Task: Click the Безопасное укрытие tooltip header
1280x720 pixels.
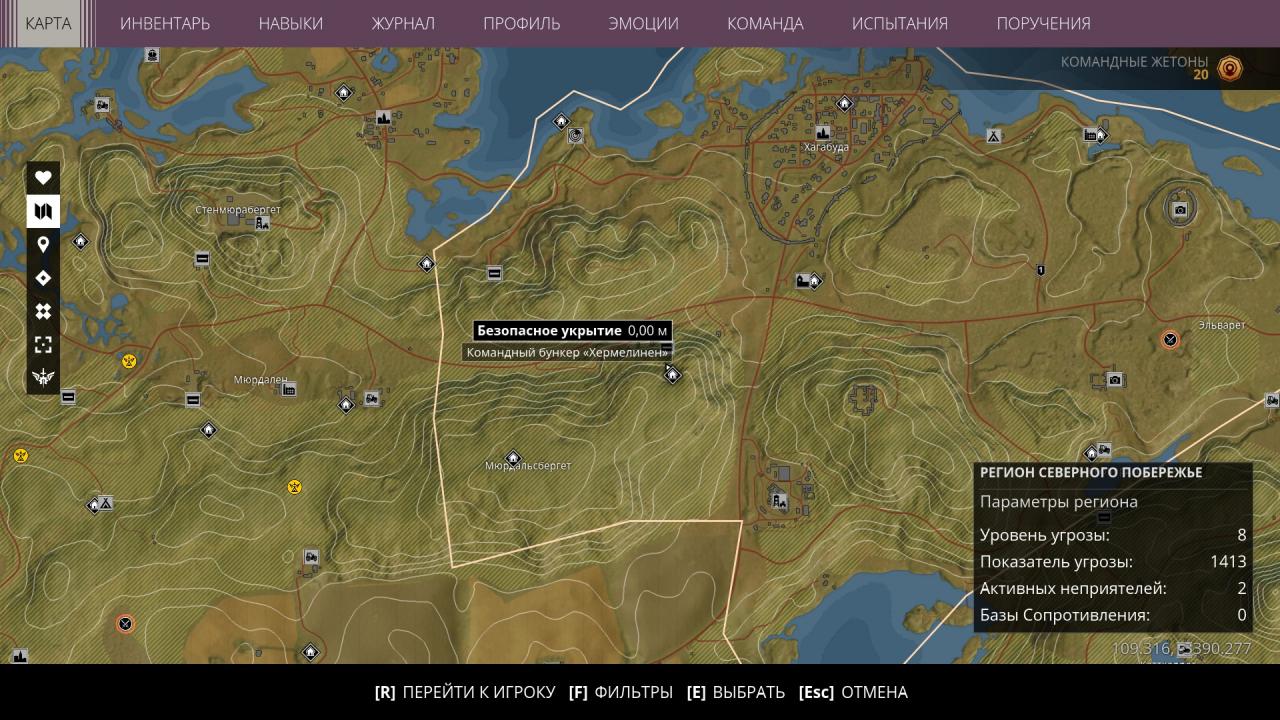Action: [572, 331]
